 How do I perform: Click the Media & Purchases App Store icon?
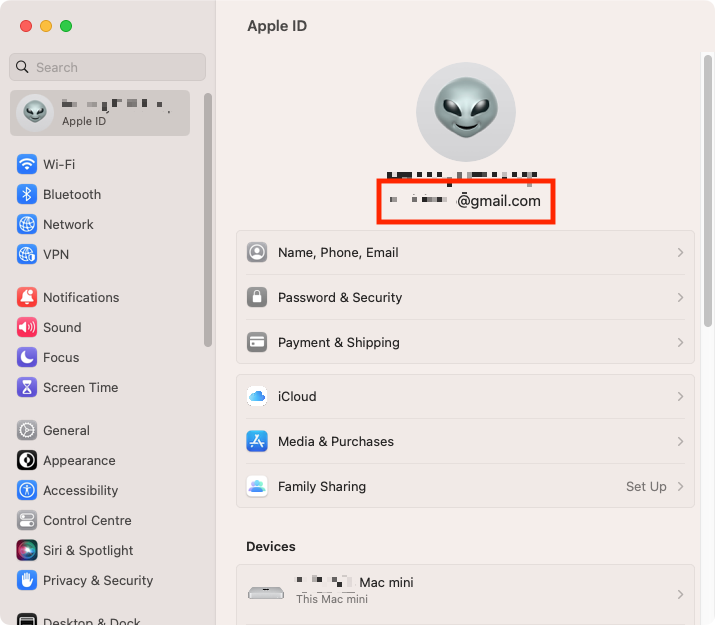point(257,441)
